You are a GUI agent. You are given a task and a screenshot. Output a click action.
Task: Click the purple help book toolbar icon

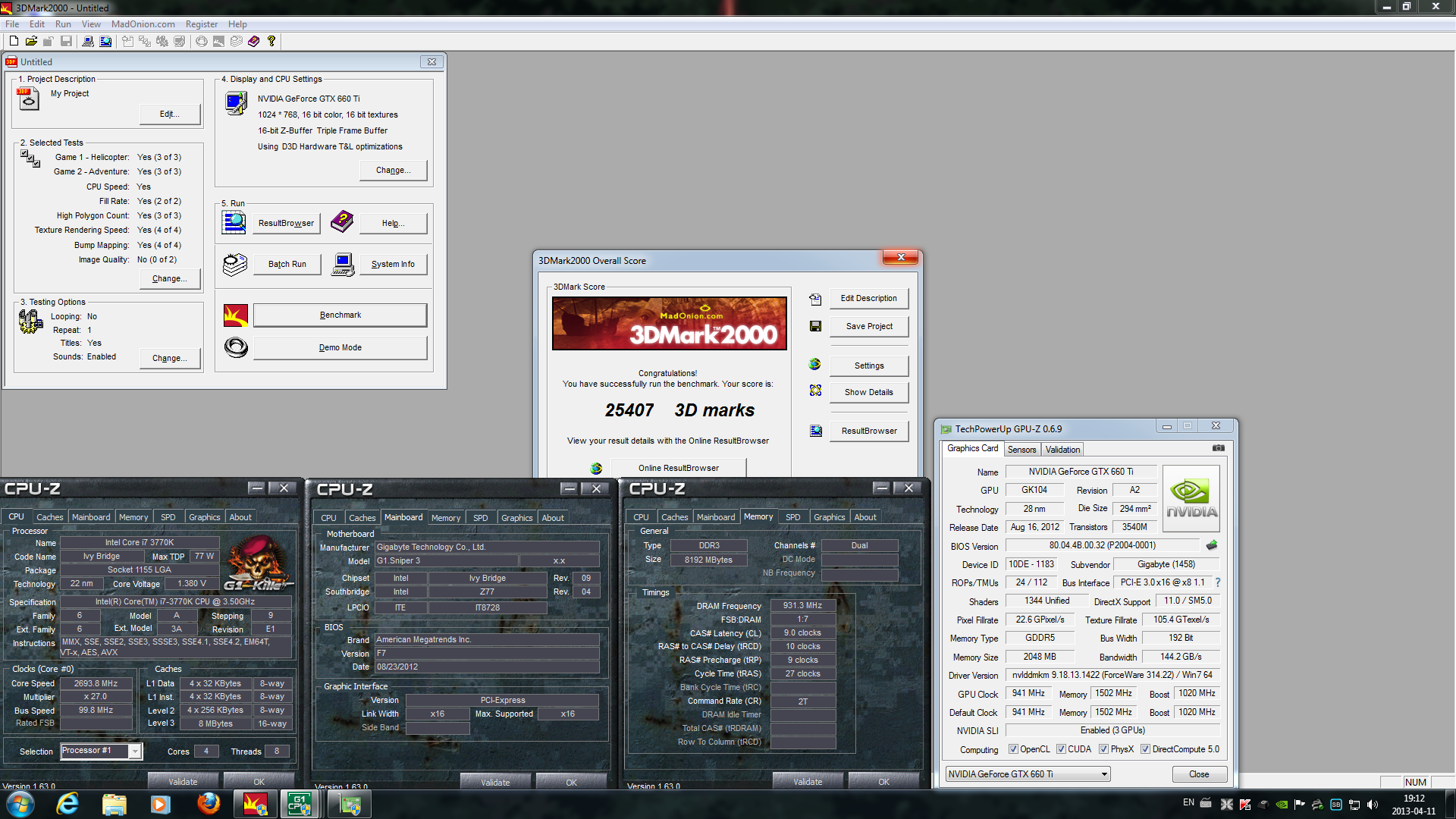[254, 41]
